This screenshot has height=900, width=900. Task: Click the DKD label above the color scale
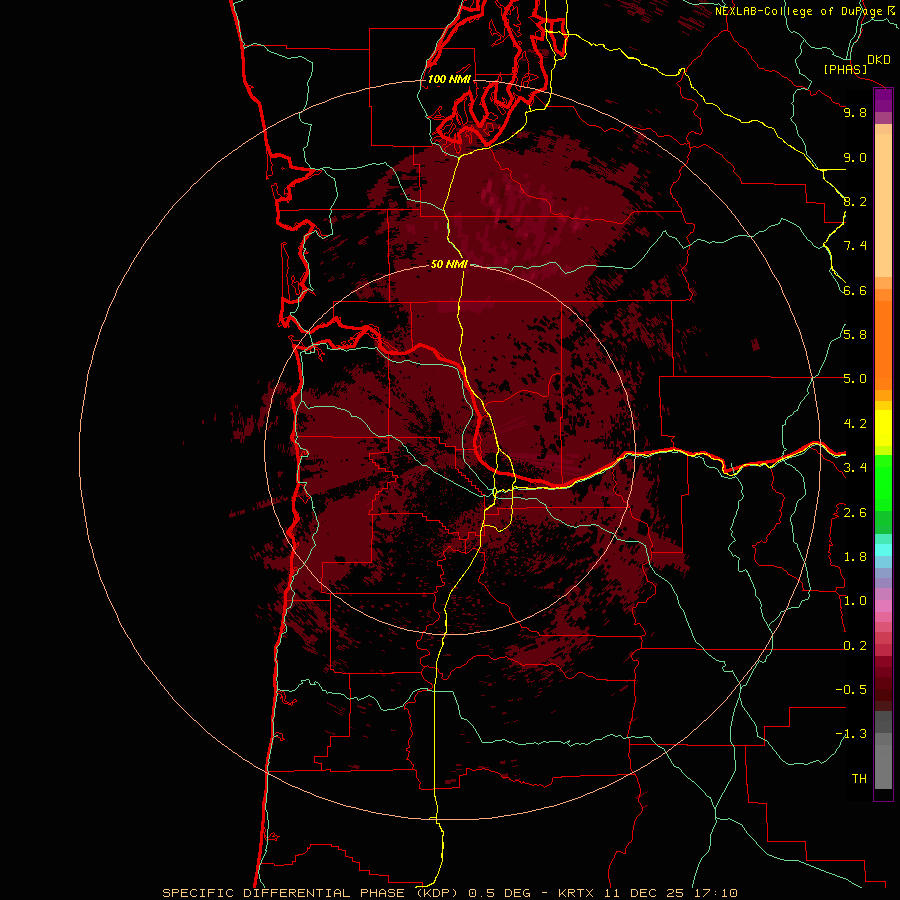879,59
